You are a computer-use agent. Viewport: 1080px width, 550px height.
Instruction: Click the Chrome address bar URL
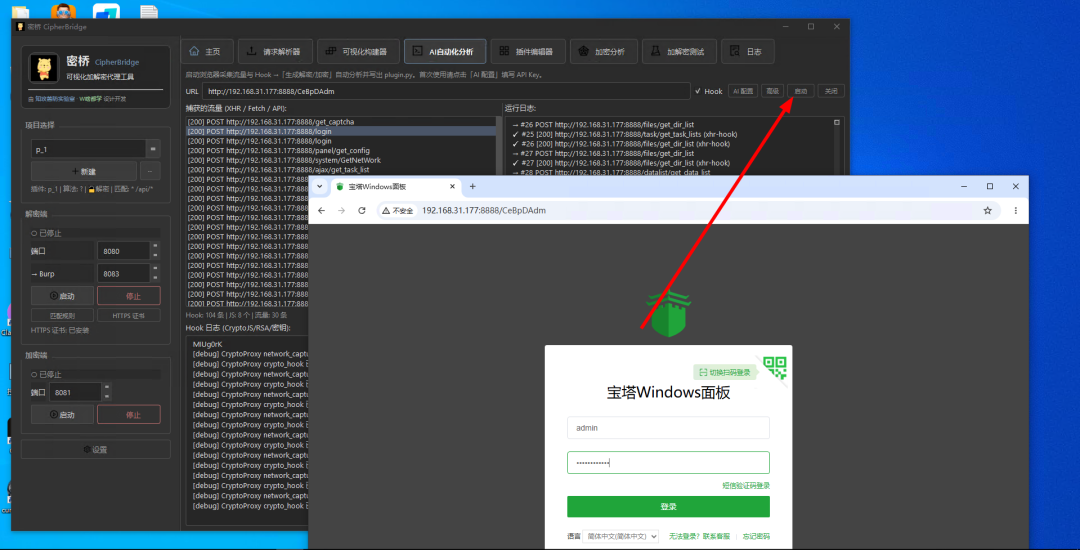click(484, 211)
